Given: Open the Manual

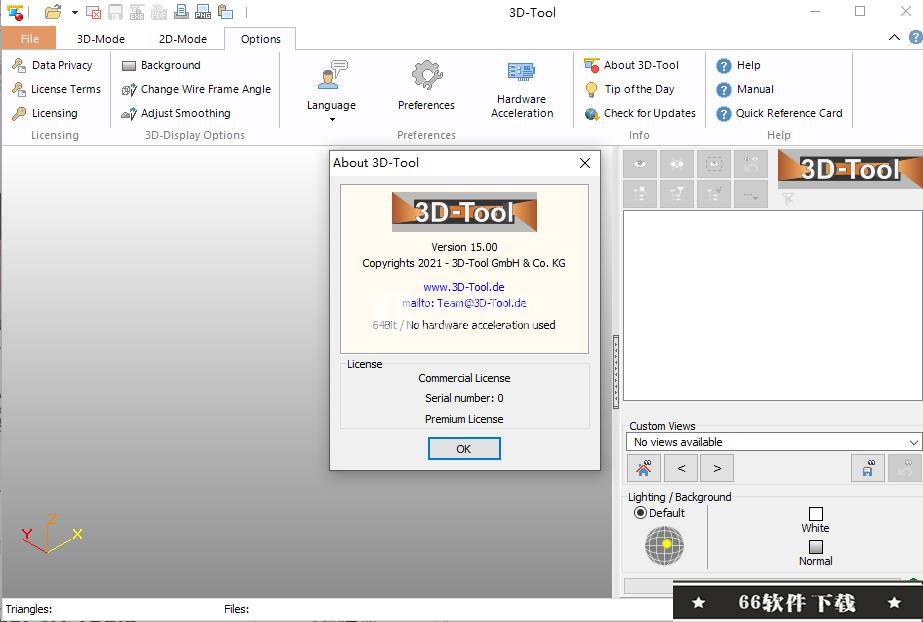Looking at the screenshot, I should tap(745, 89).
